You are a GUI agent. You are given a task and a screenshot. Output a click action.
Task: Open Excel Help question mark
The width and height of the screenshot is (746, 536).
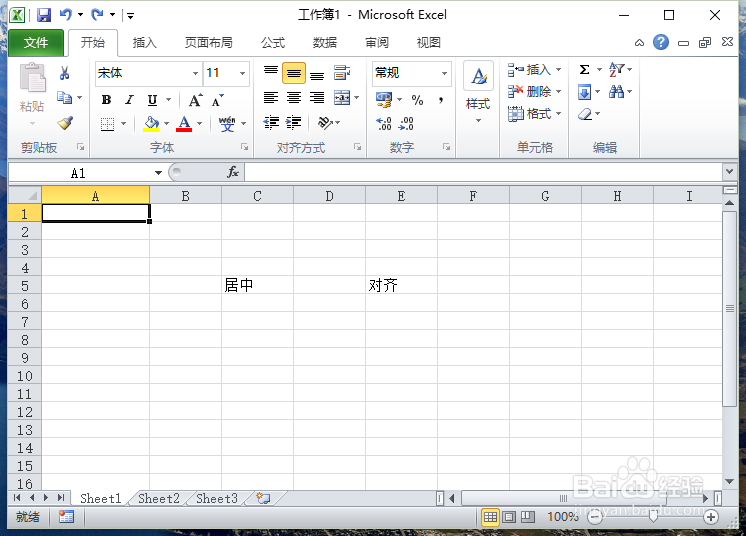pyautogui.click(x=661, y=42)
